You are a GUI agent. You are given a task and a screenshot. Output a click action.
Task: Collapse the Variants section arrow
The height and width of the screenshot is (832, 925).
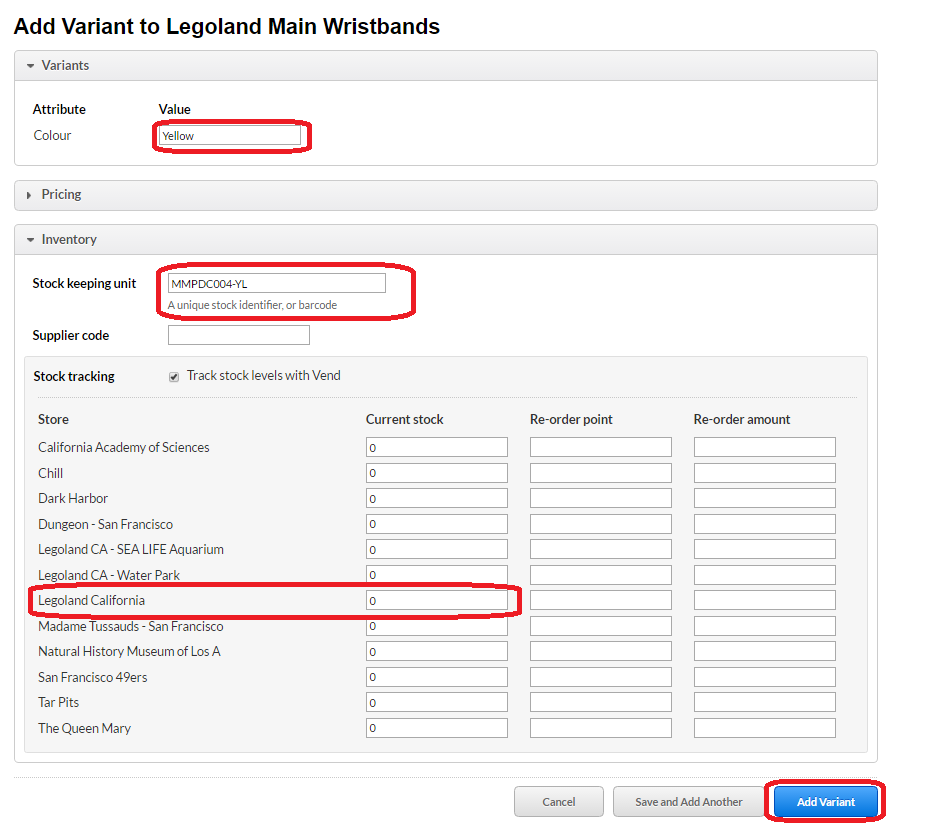pyautogui.click(x=31, y=65)
